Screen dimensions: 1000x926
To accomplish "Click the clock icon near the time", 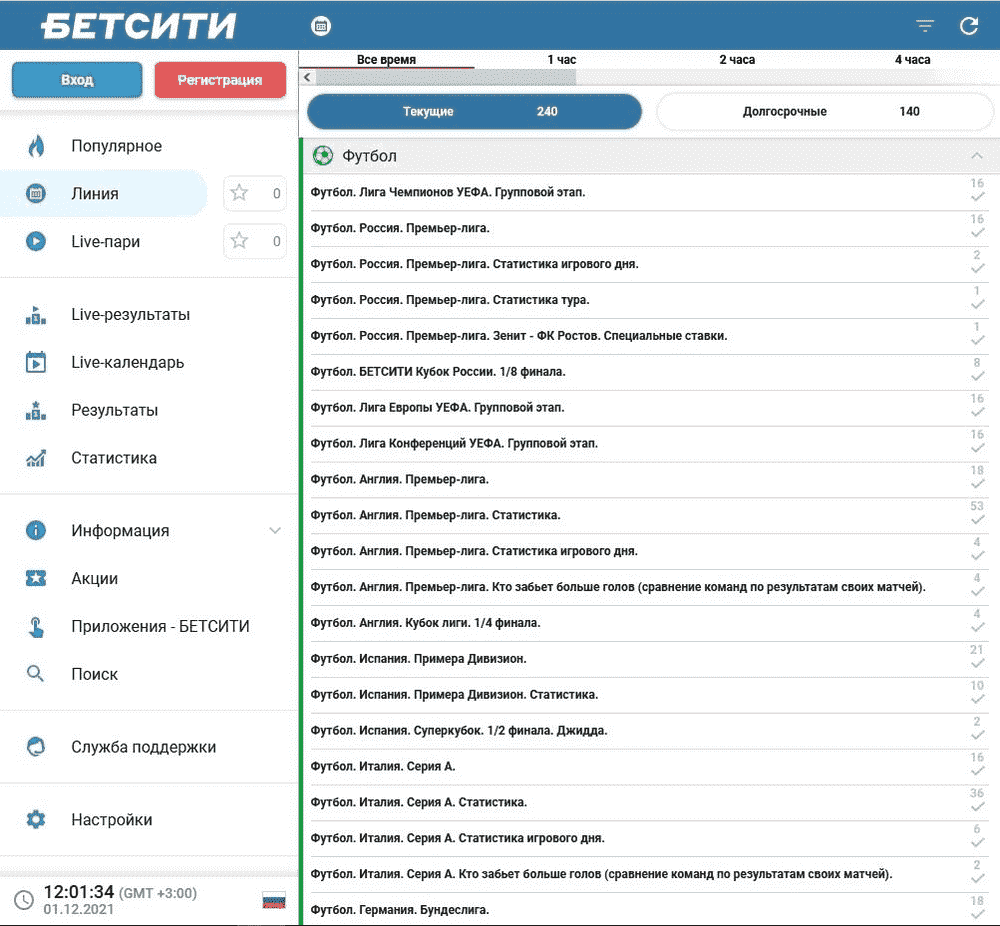I will coord(24,900).
